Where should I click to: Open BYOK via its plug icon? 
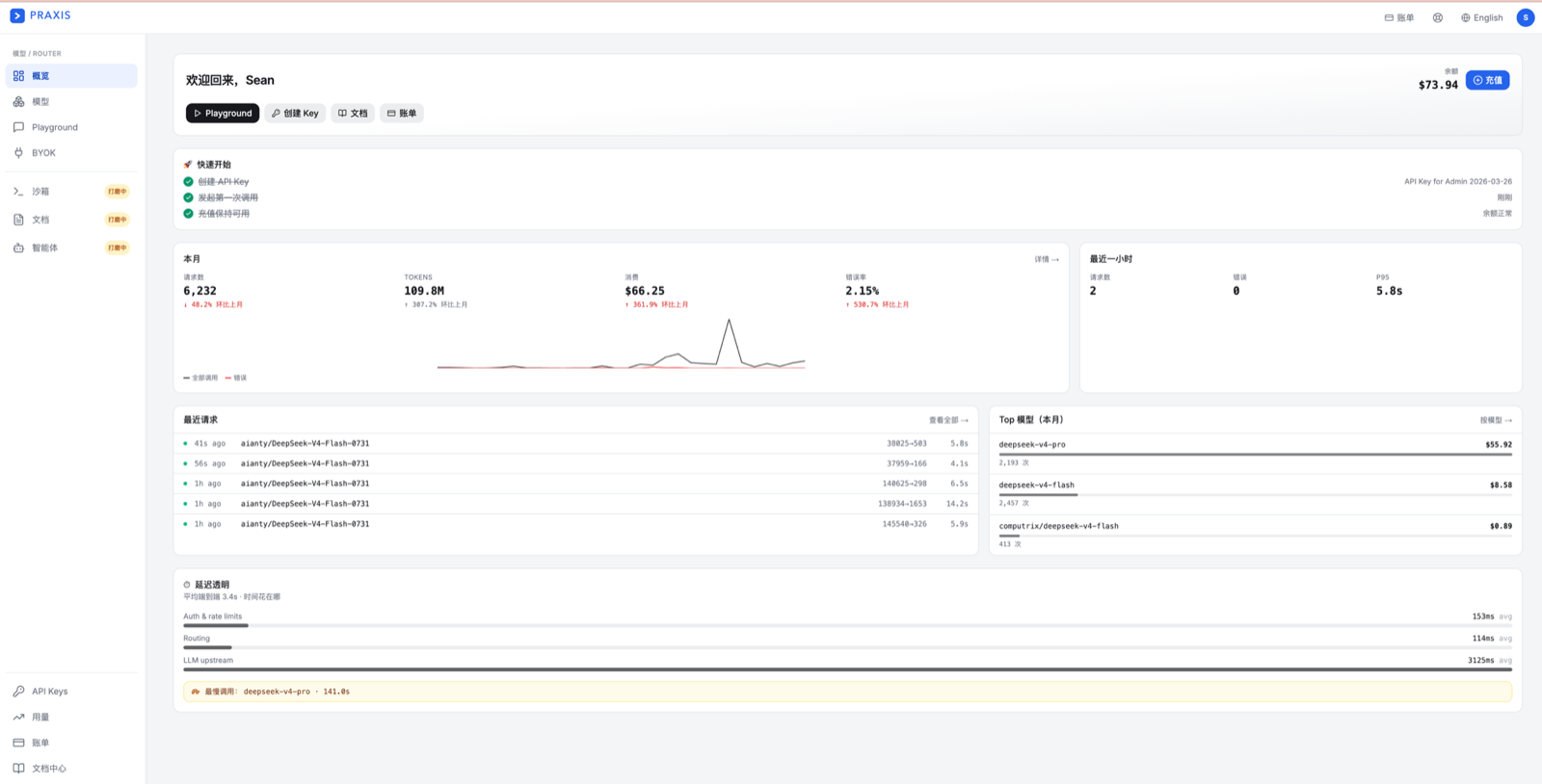coord(18,153)
